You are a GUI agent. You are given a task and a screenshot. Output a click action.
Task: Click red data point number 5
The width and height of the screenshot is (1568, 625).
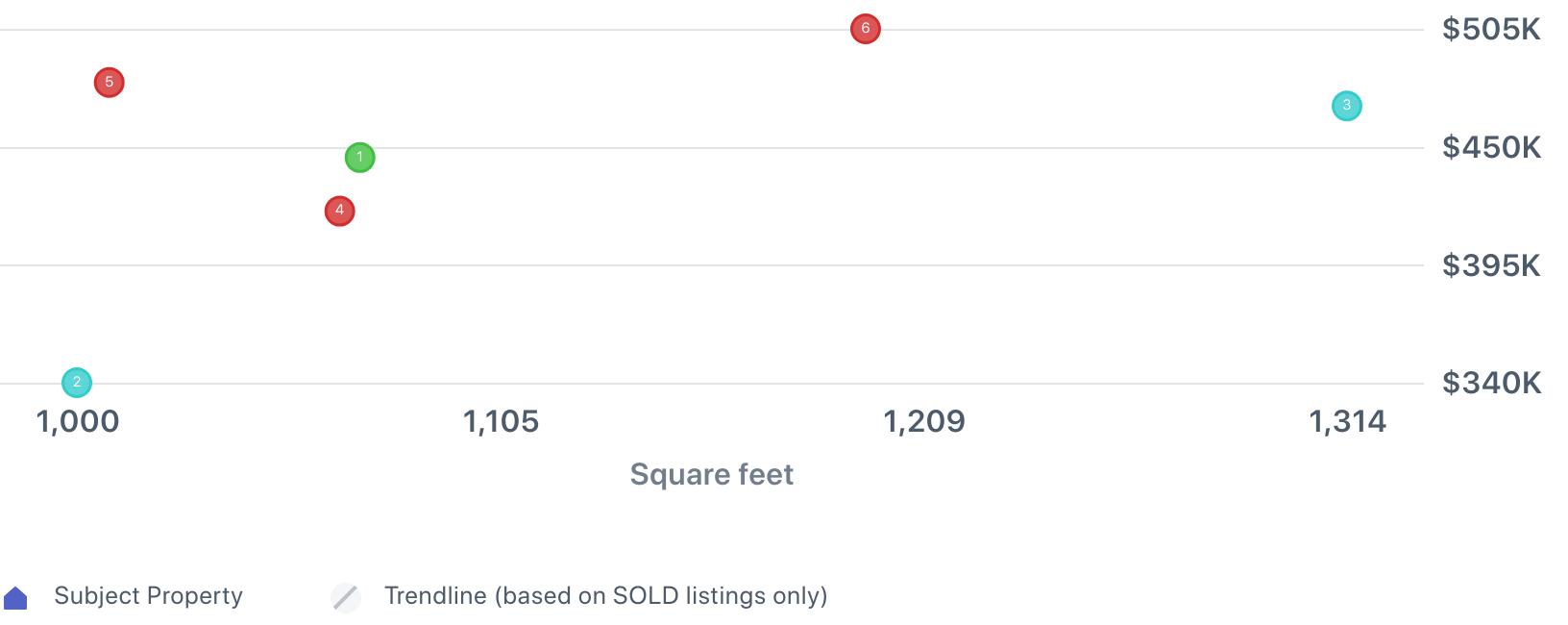109,83
